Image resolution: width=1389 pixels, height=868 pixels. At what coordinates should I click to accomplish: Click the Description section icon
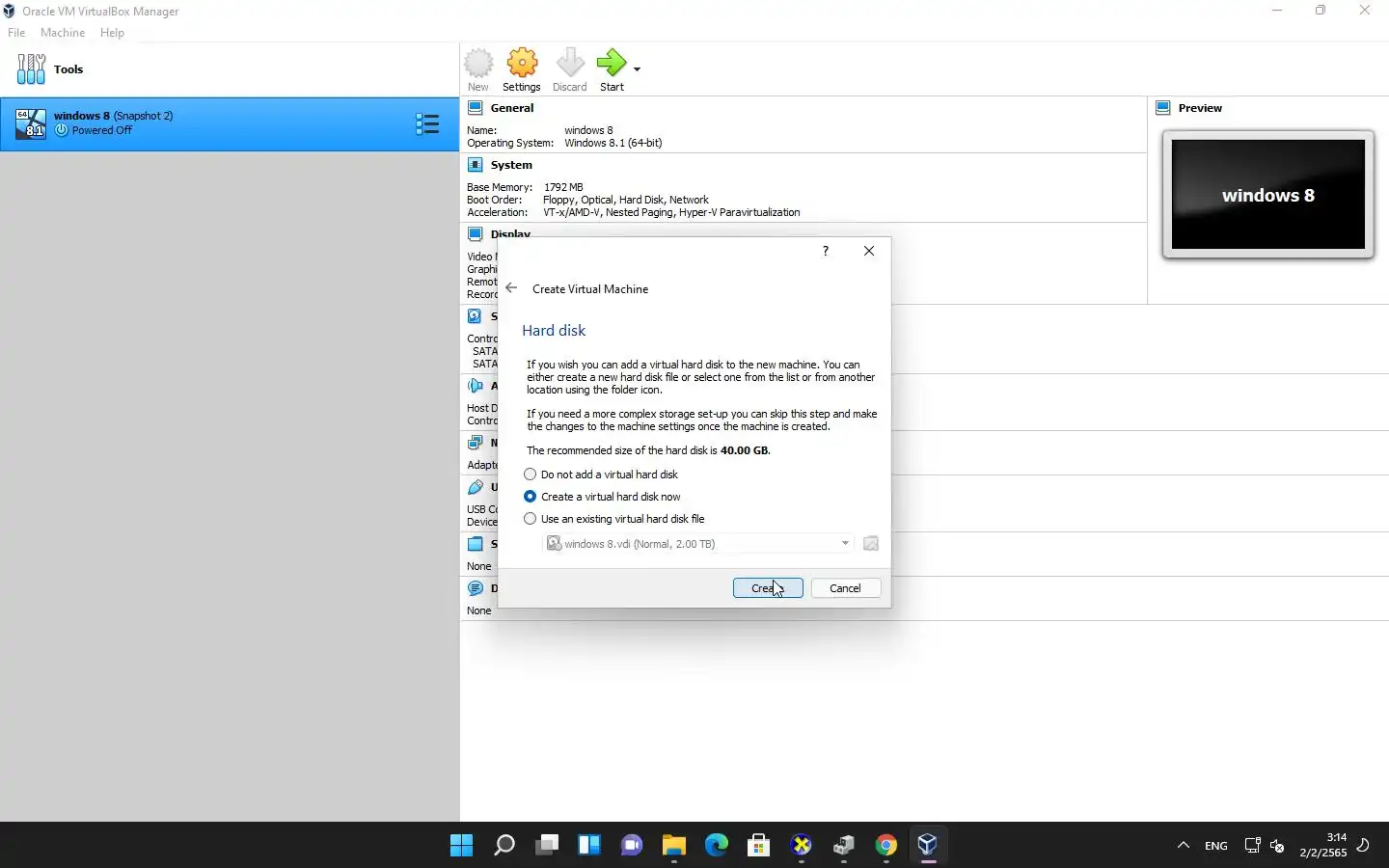tap(475, 588)
